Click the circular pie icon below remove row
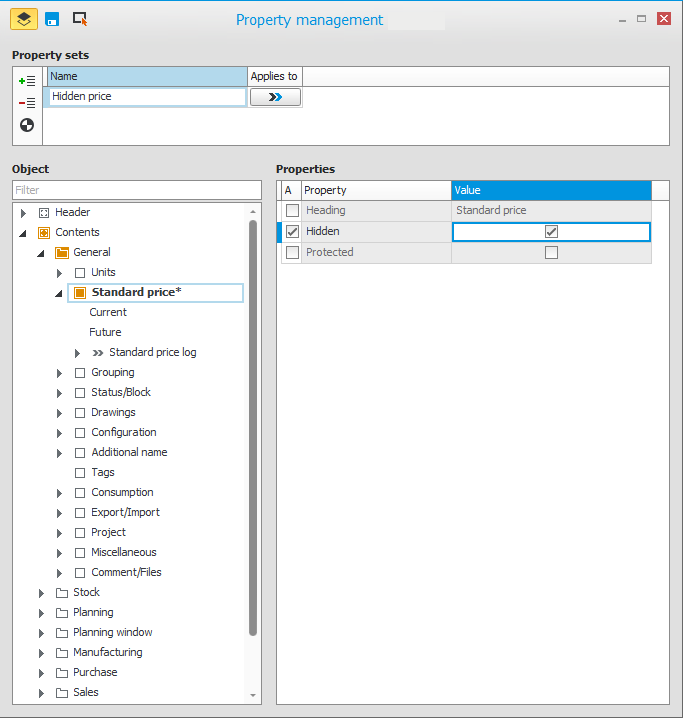Image resolution: width=683 pixels, height=718 pixels. (27, 125)
